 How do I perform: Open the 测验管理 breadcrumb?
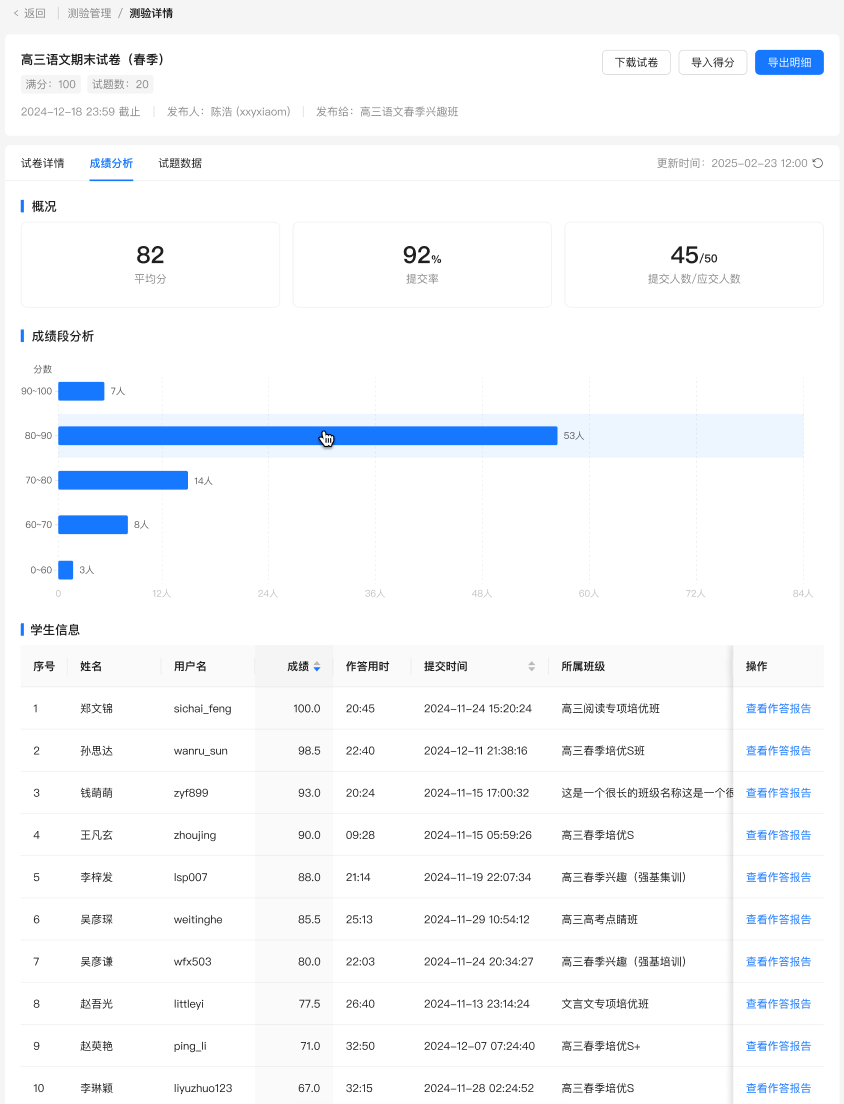point(89,13)
